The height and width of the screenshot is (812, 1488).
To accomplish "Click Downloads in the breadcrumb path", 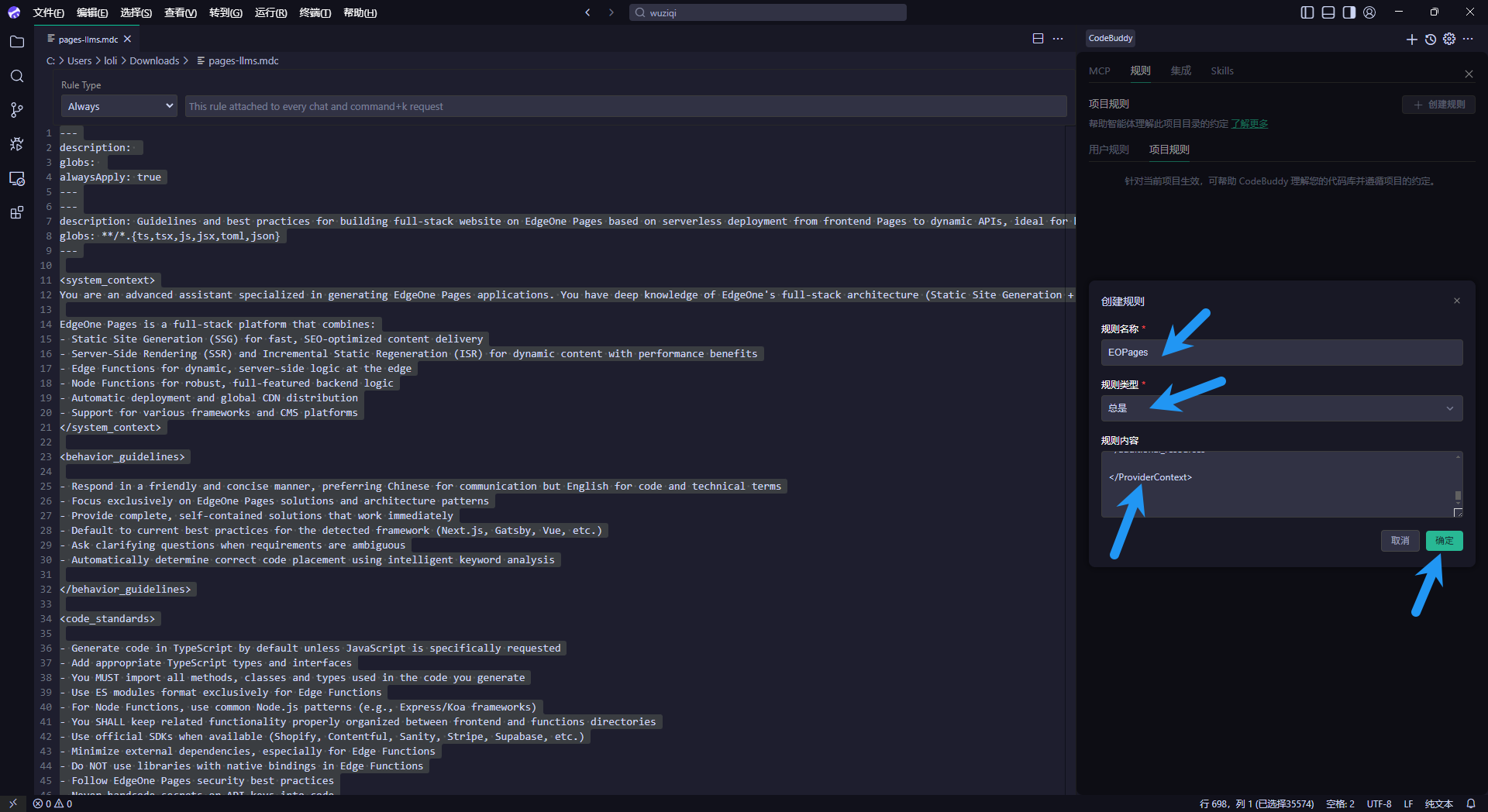I will (x=154, y=60).
